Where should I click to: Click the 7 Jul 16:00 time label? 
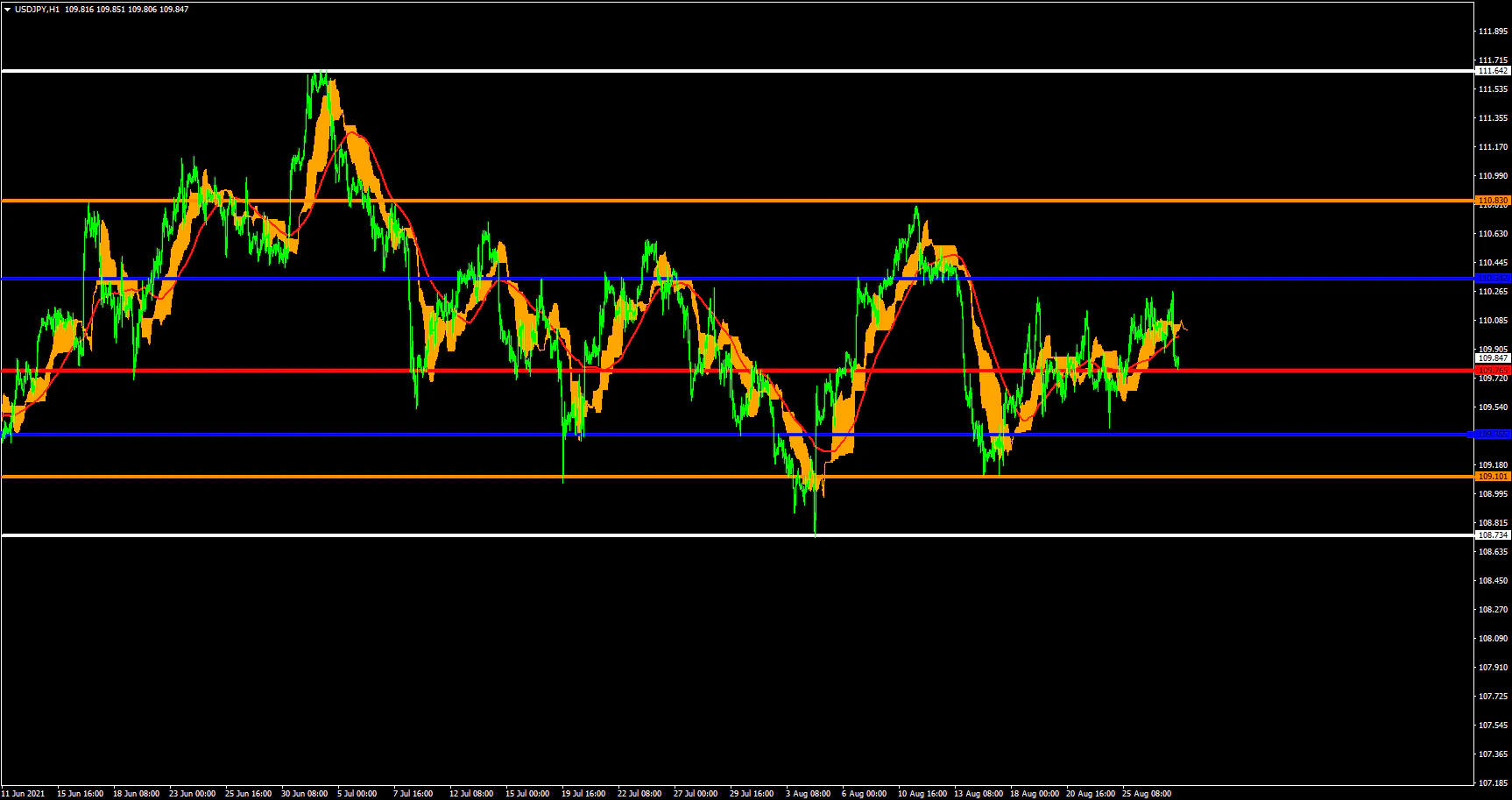click(413, 794)
